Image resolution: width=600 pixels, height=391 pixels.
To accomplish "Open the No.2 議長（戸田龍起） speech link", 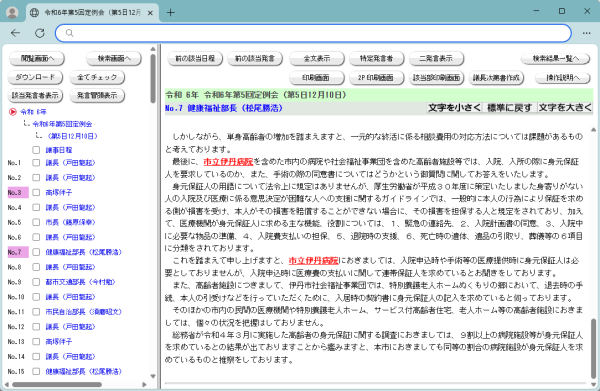I will (70, 178).
